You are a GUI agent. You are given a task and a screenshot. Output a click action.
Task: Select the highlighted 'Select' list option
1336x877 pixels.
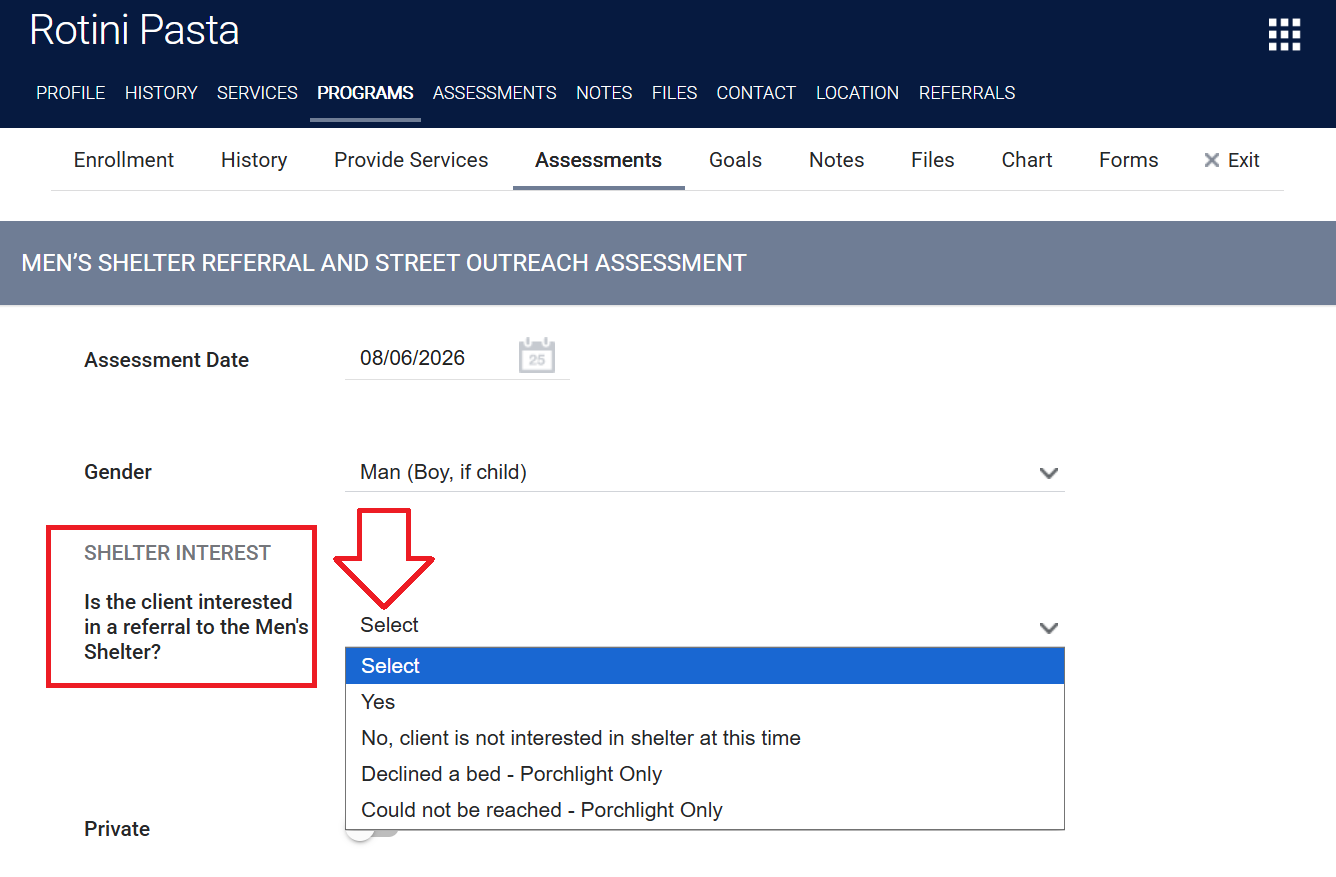[705, 666]
